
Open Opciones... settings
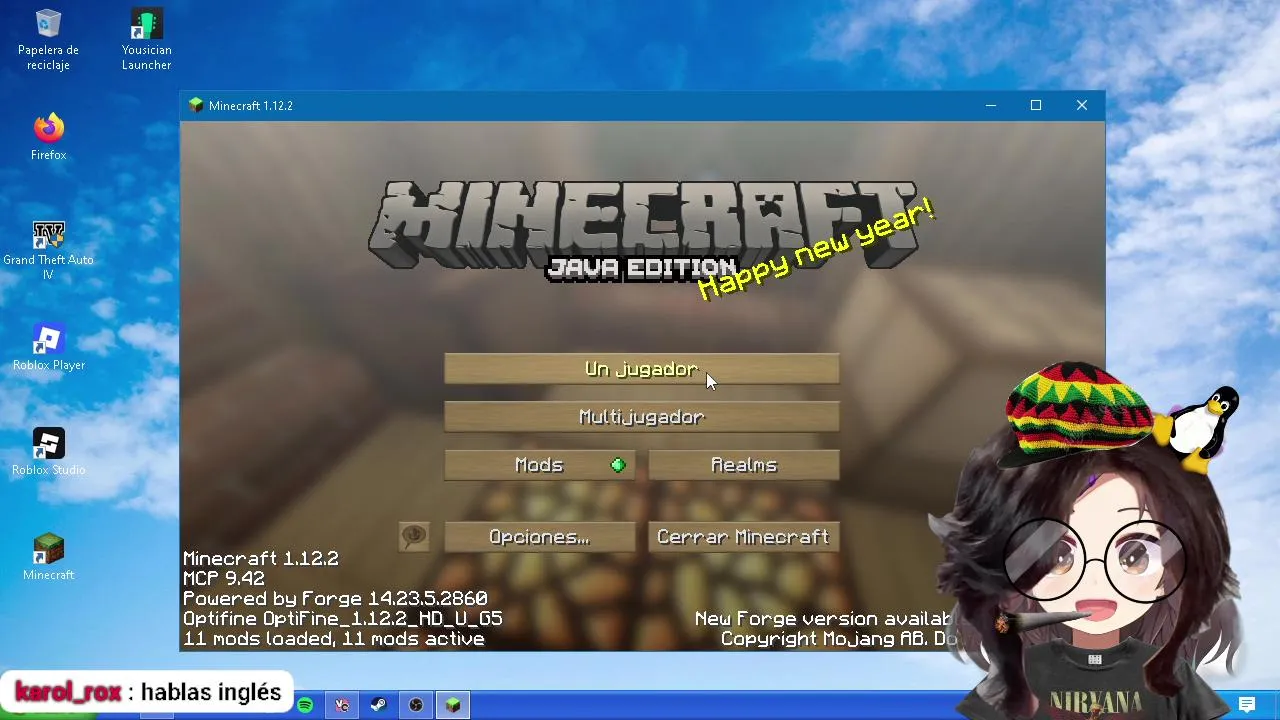539,537
